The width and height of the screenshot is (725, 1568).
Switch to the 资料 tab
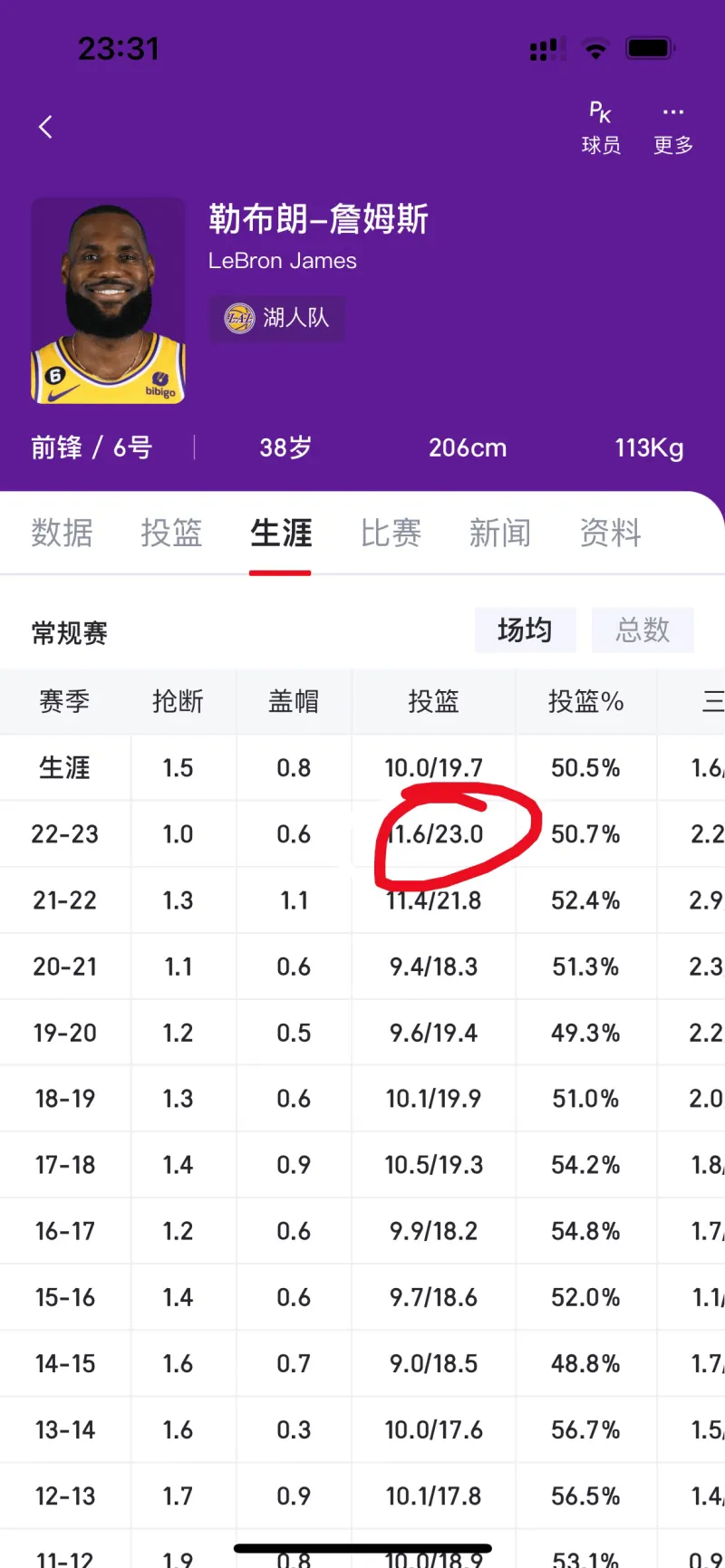tap(610, 533)
